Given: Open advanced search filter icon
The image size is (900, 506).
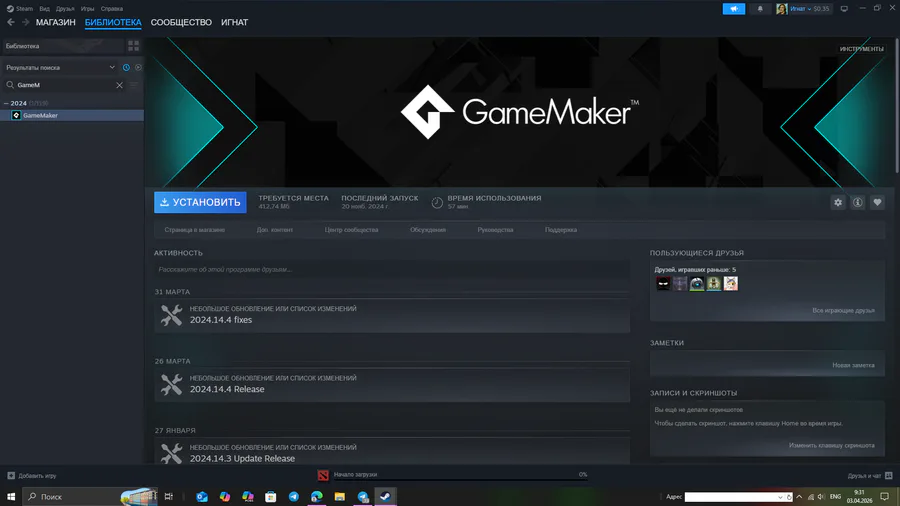Looking at the screenshot, I should [134, 85].
